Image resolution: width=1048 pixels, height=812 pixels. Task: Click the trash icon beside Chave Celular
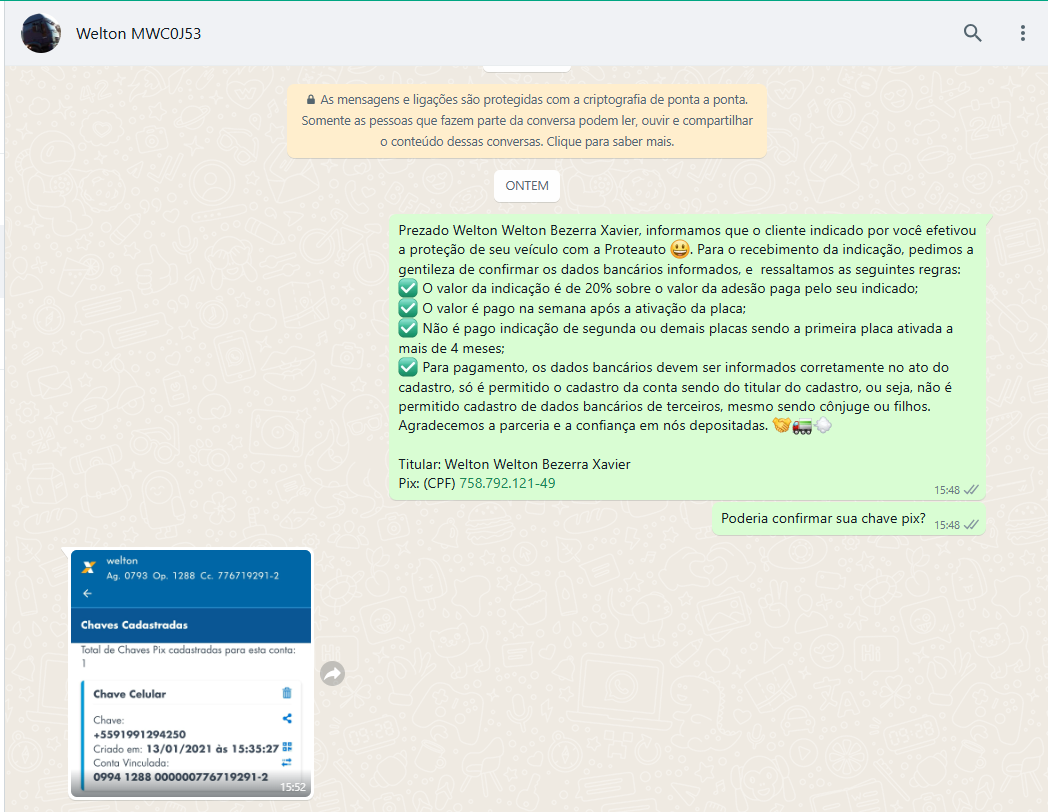coord(287,693)
